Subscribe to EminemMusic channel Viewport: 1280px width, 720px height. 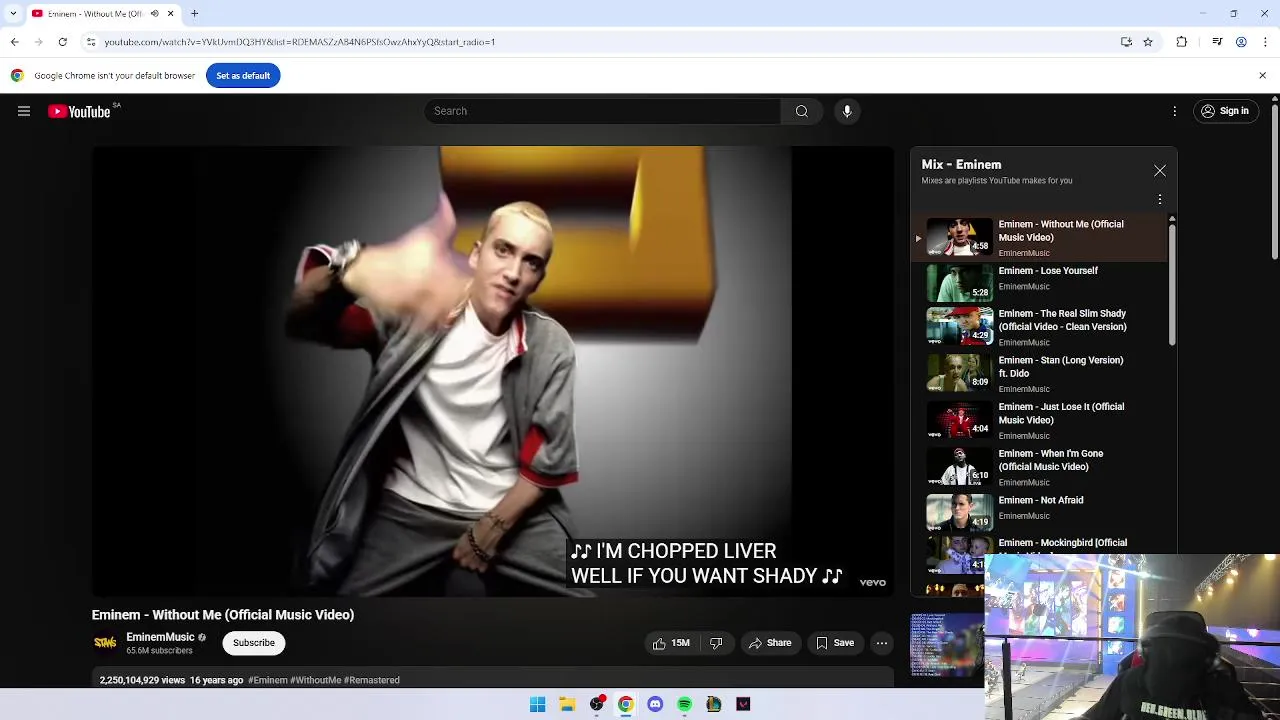254,643
